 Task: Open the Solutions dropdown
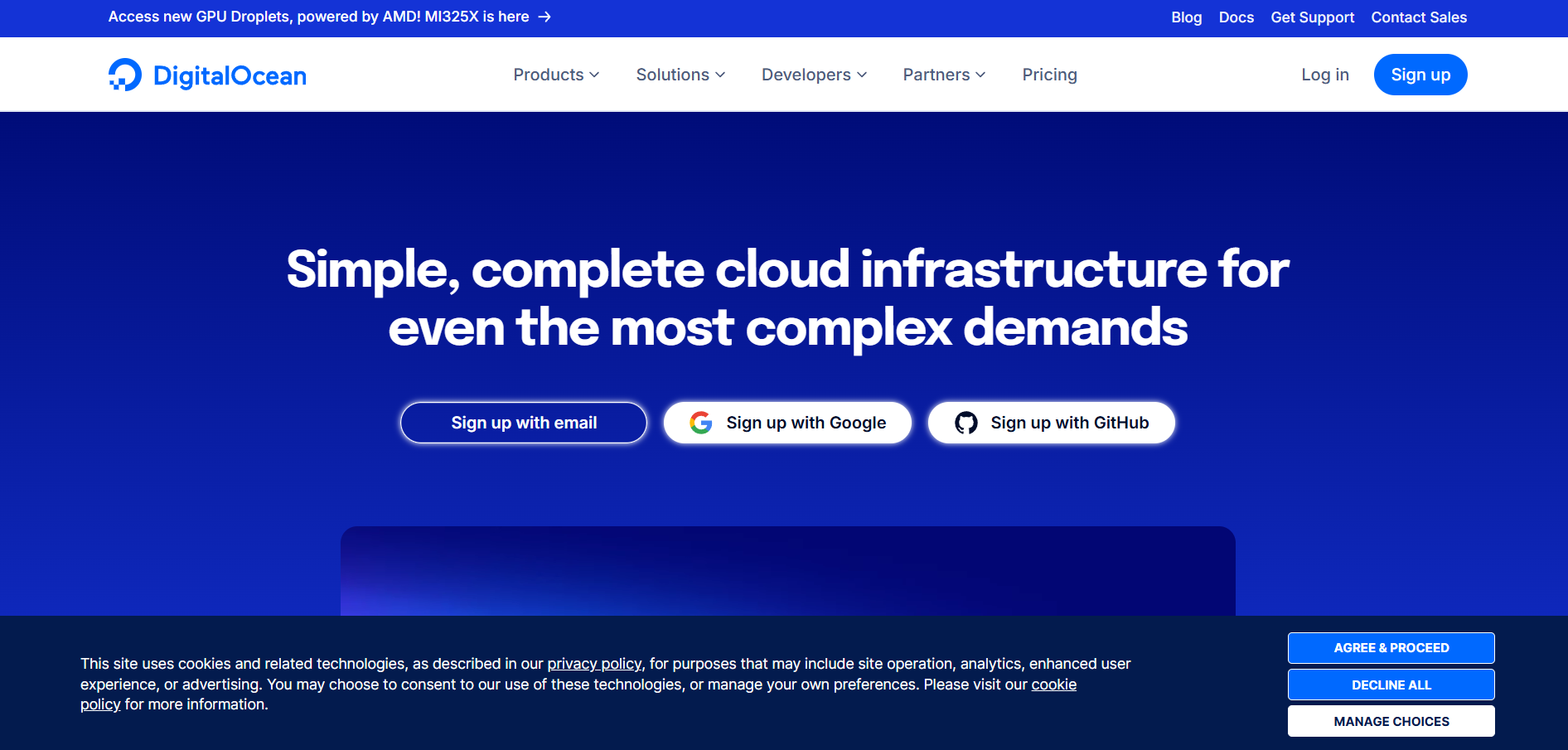[x=680, y=75]
